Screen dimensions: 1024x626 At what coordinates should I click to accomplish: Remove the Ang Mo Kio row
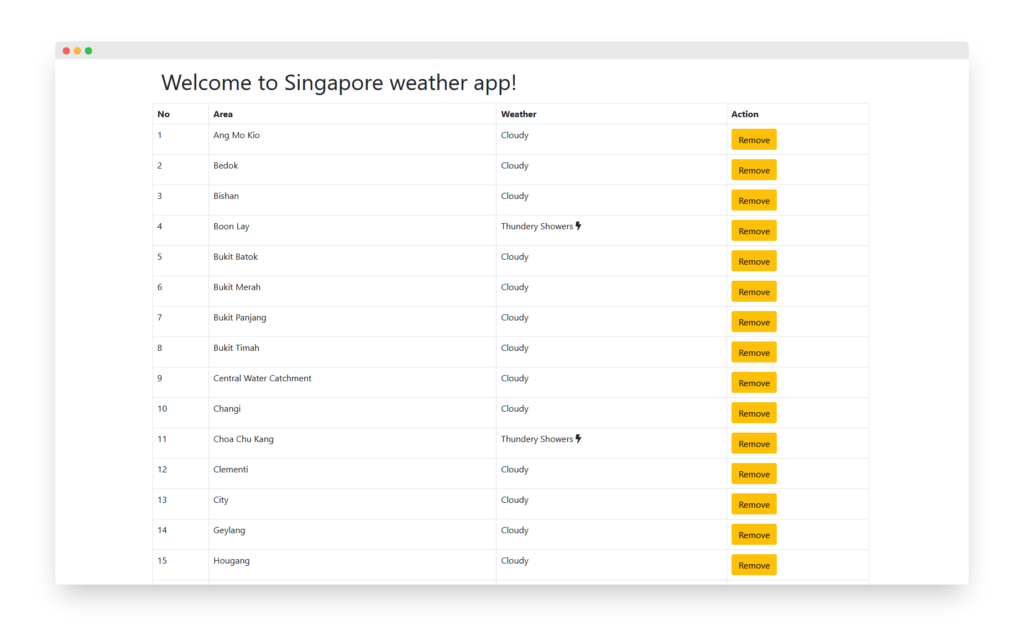tap(754, 140)
